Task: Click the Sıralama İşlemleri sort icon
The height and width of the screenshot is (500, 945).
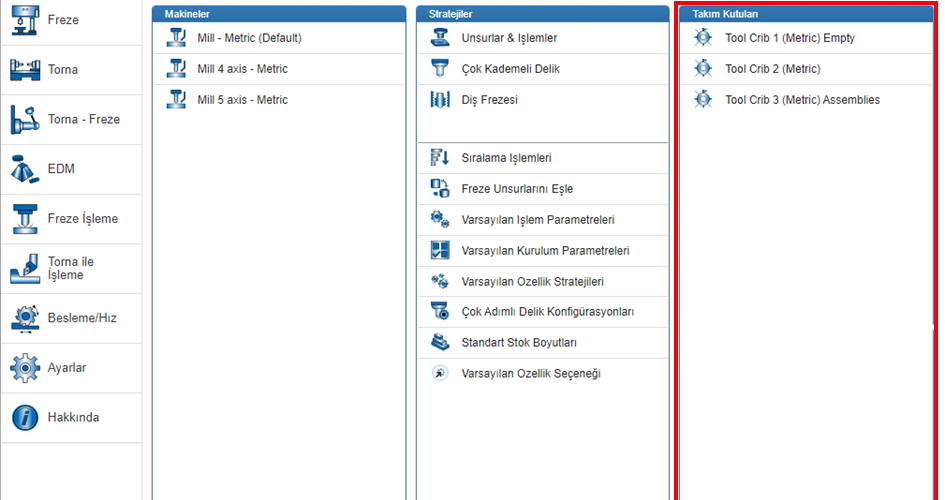Action: pos(439,158)
